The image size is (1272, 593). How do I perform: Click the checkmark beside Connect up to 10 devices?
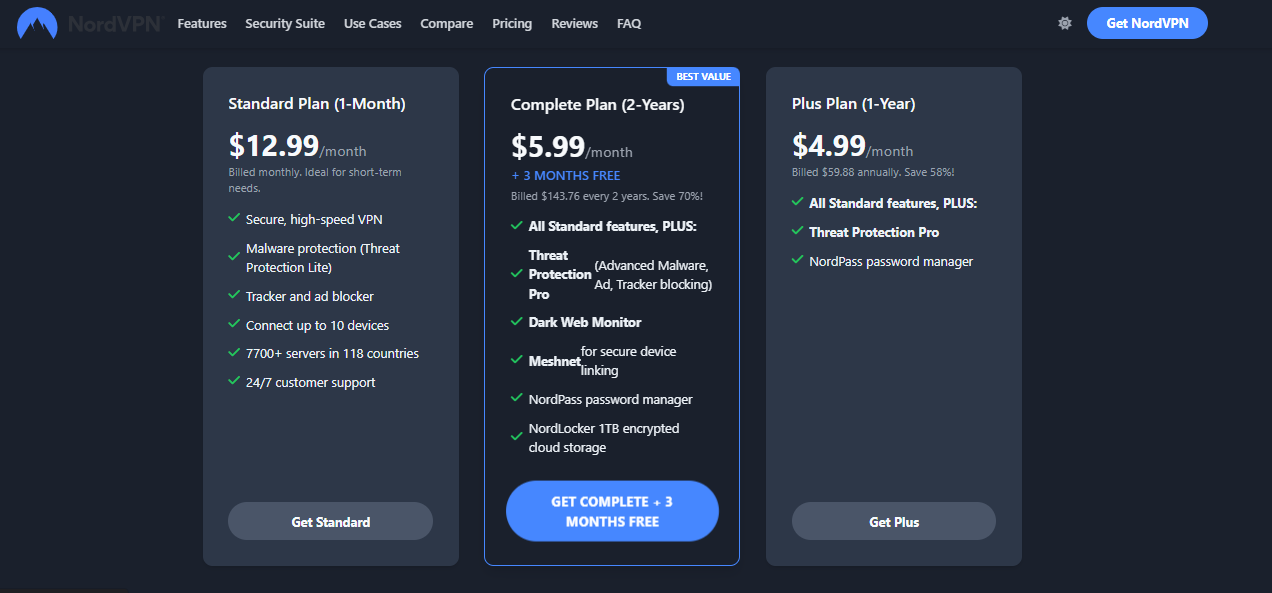[234, 325]
